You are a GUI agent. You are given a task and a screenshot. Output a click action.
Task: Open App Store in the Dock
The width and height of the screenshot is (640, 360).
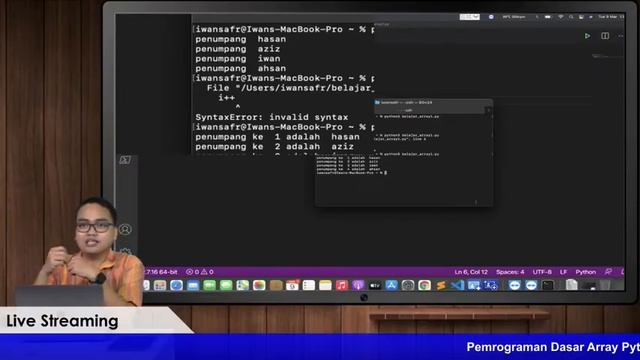click(391, 285)
